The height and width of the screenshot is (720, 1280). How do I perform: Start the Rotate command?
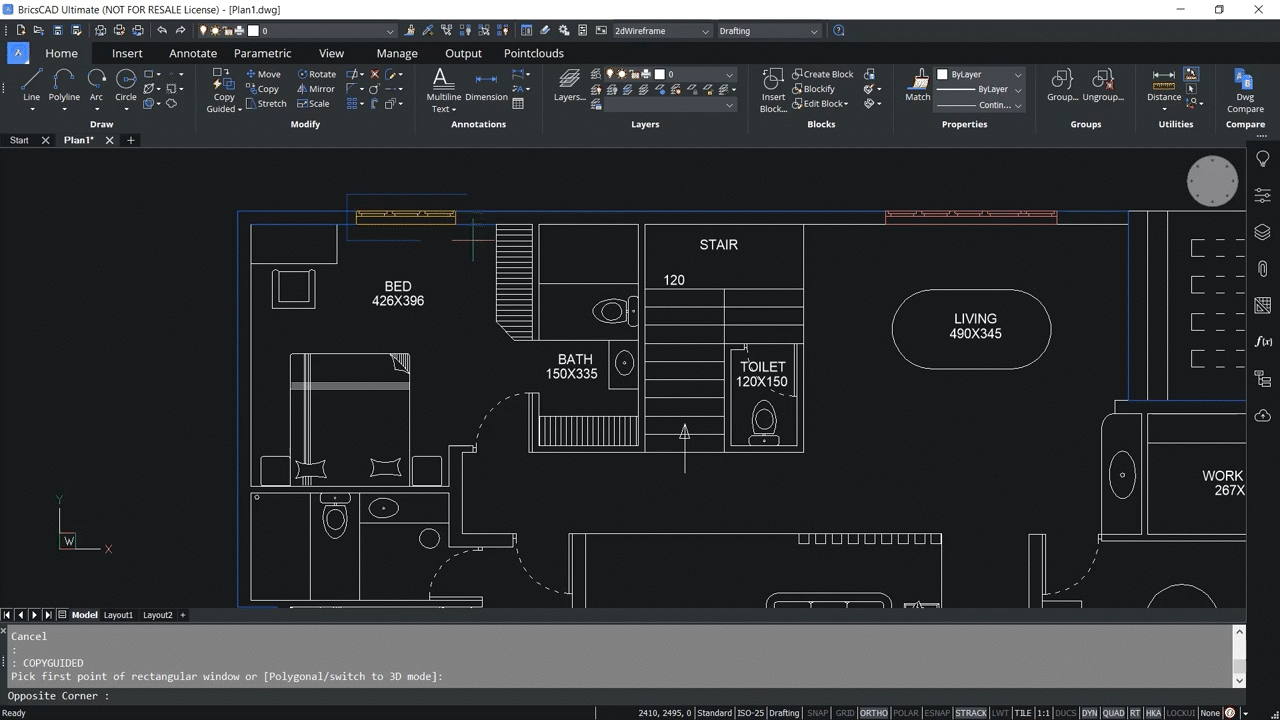[x=318, y=73]
